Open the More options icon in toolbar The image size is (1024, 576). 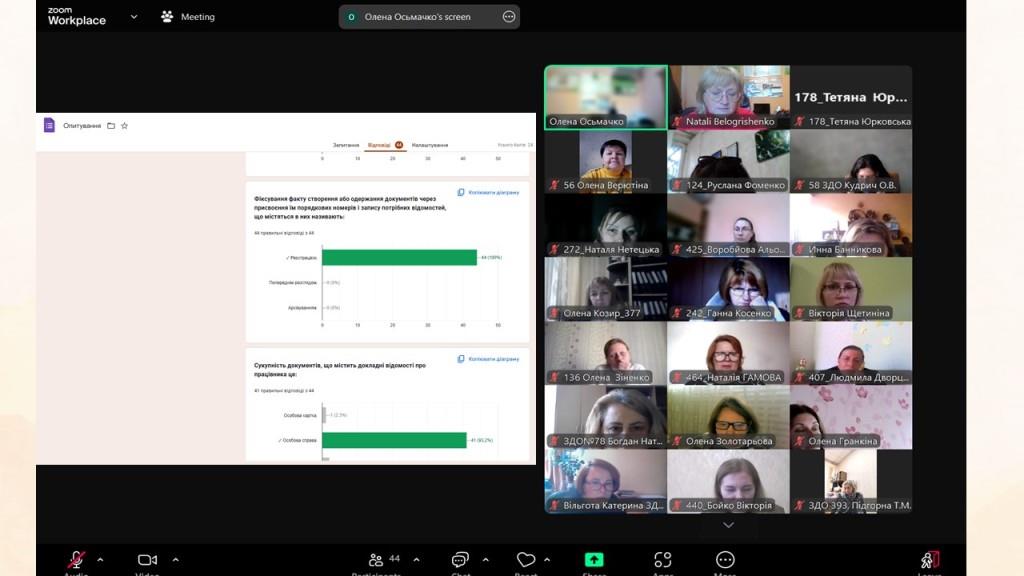pyautogui.click(x=725, y=560)
